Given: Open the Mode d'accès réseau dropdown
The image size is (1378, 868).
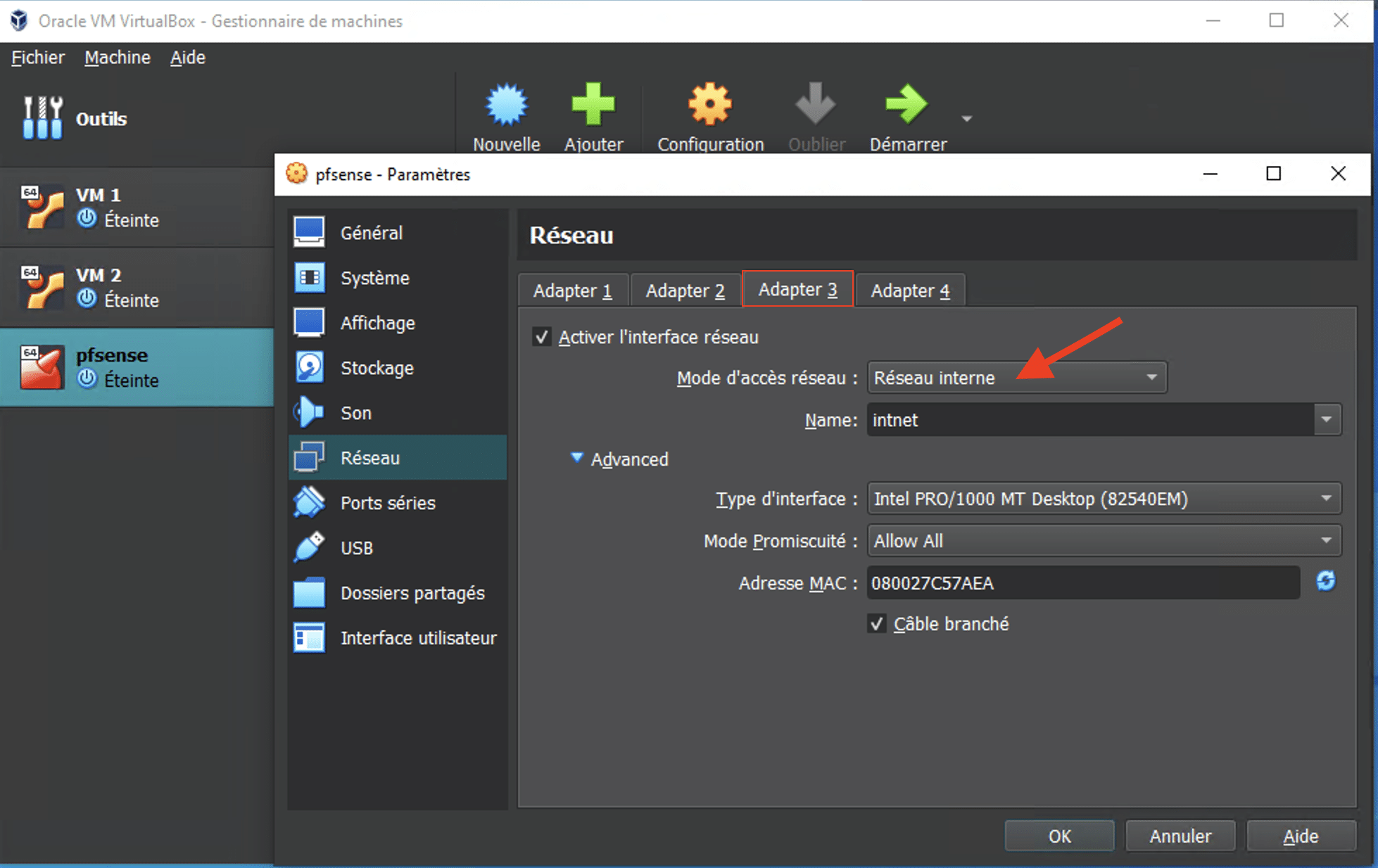Looking at the screenshot, I should tap(1016, 377).
